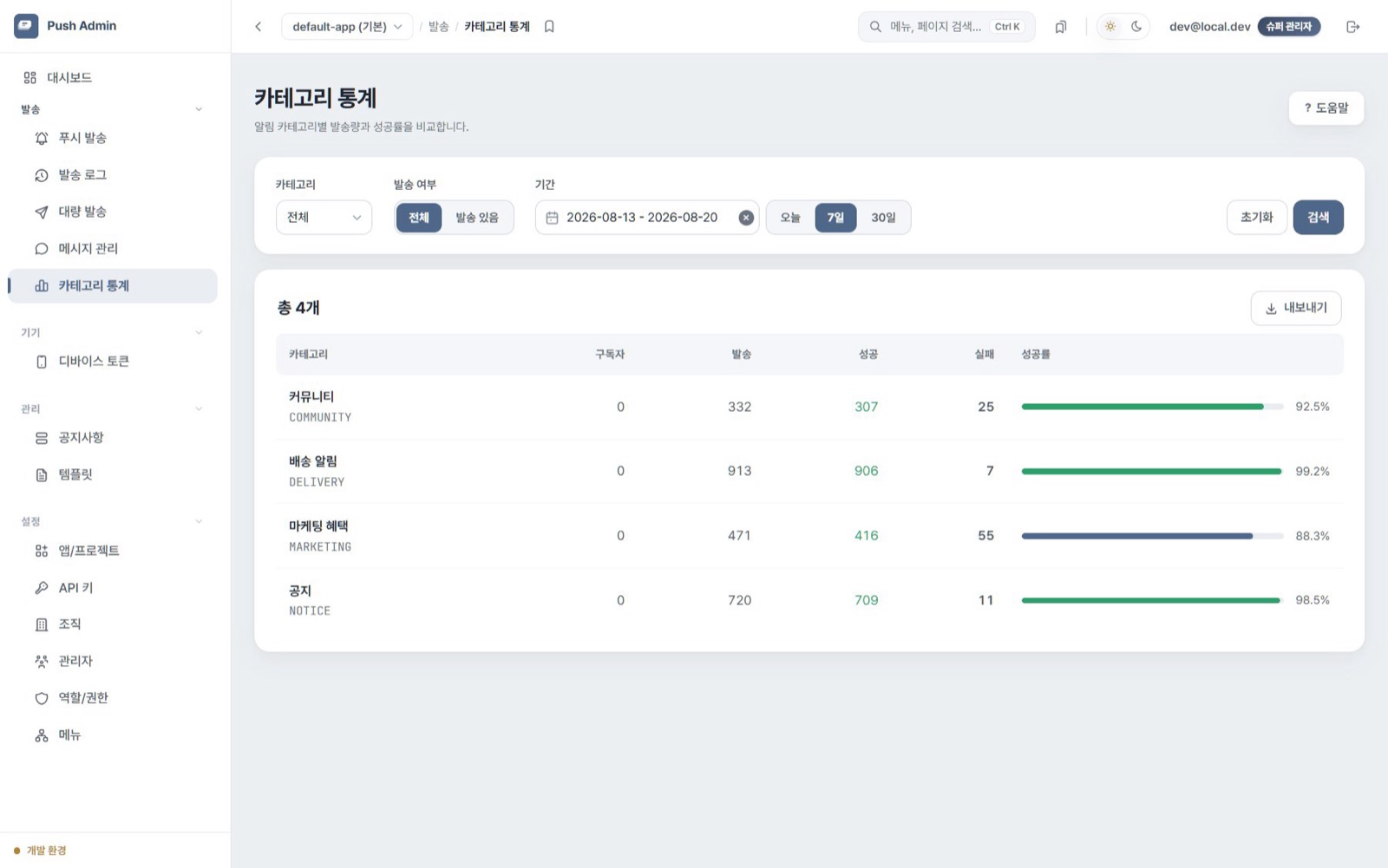Open the default-app (기본) app selector

(347, 27)
